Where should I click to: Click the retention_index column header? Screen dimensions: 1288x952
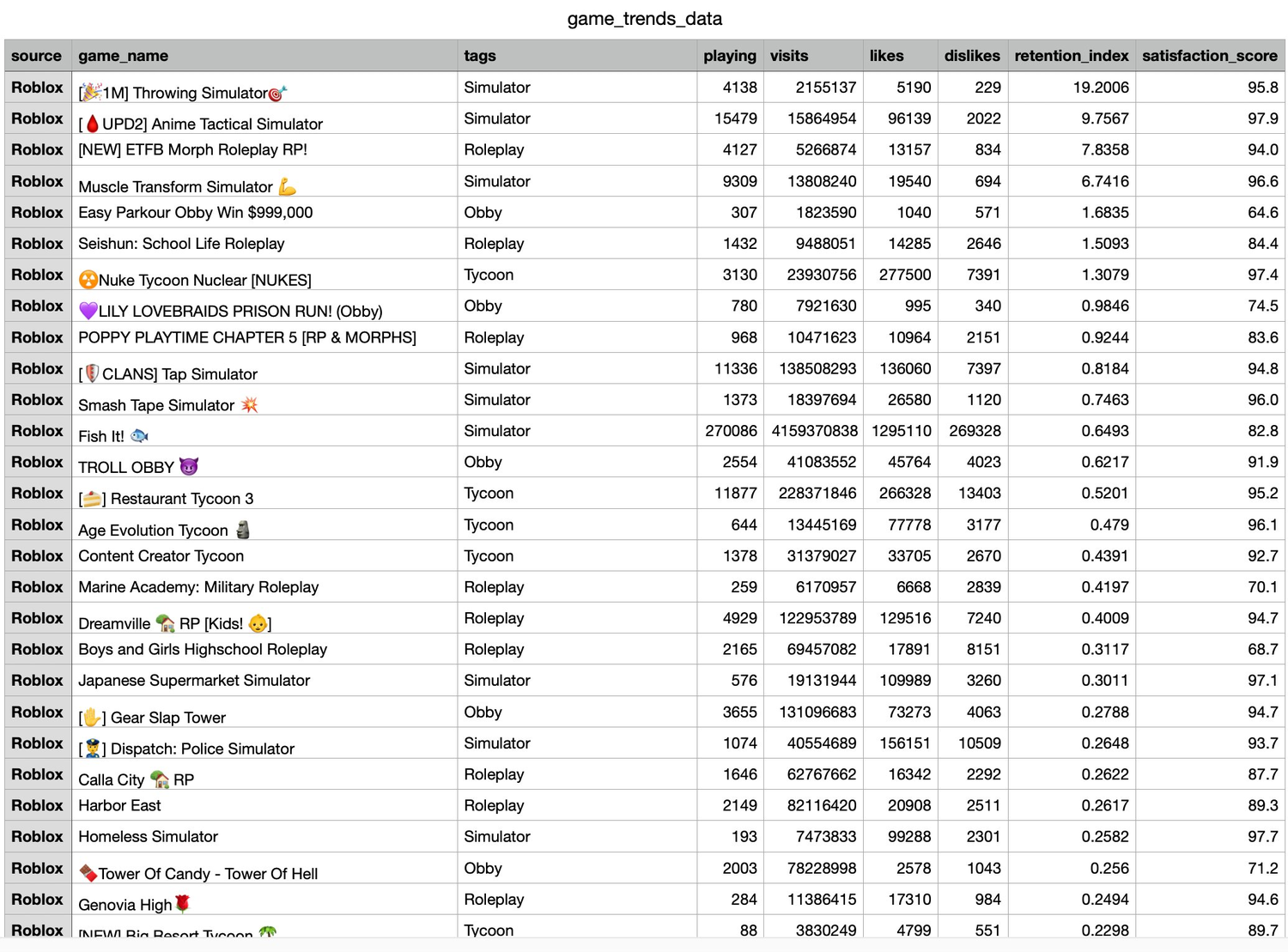[x=1072, y=56]
